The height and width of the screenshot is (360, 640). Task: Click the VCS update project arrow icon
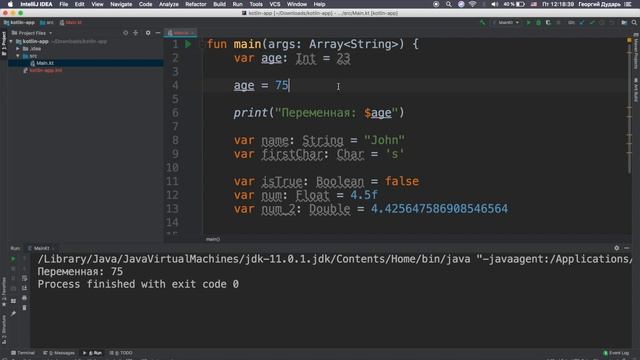pyautogui.click(x=582, y=23)
